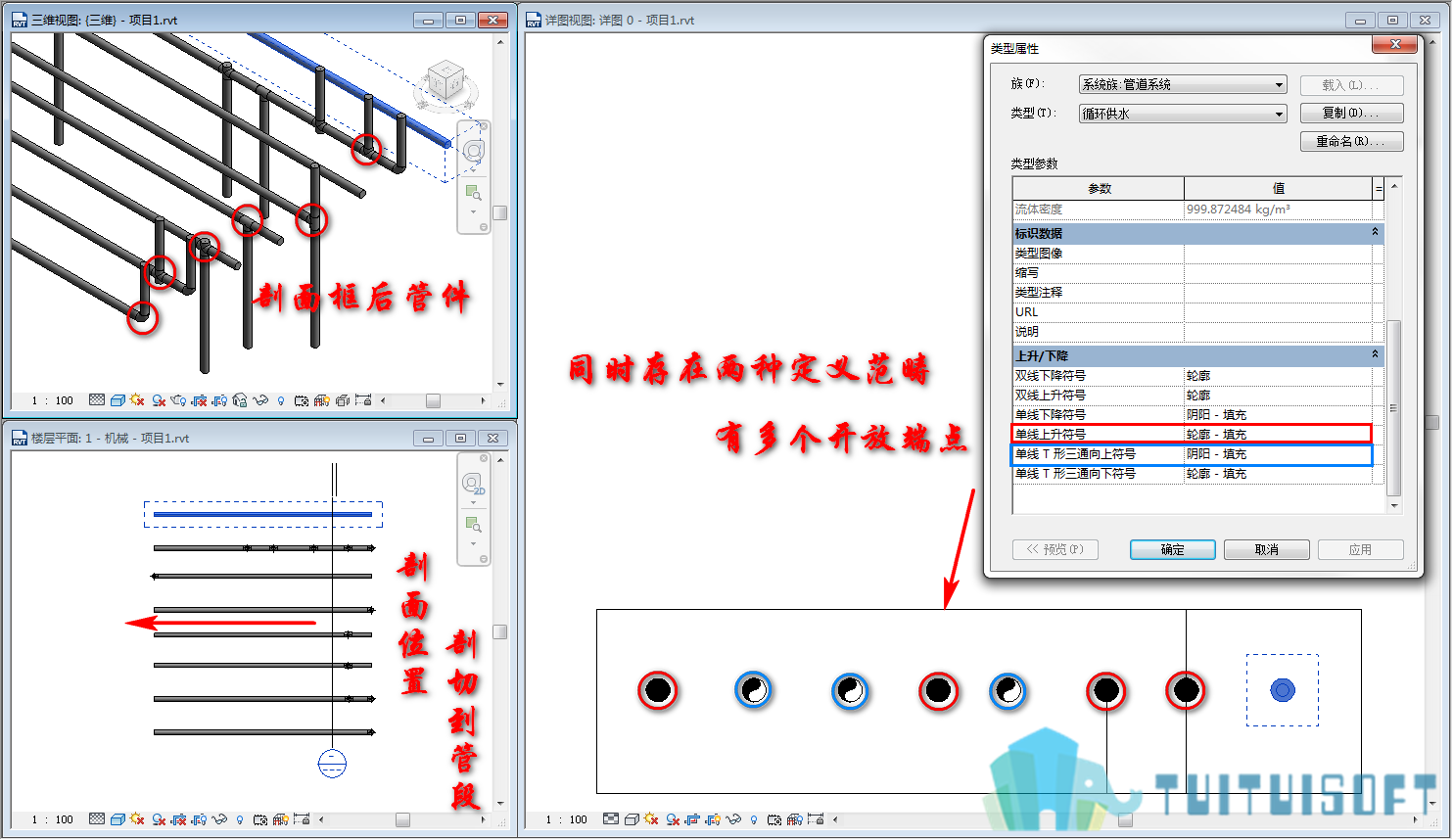This screenshot has width=1453, height=840.
Task: Collapse the 标识数据 parameter group
Action: coord(1375,233)
